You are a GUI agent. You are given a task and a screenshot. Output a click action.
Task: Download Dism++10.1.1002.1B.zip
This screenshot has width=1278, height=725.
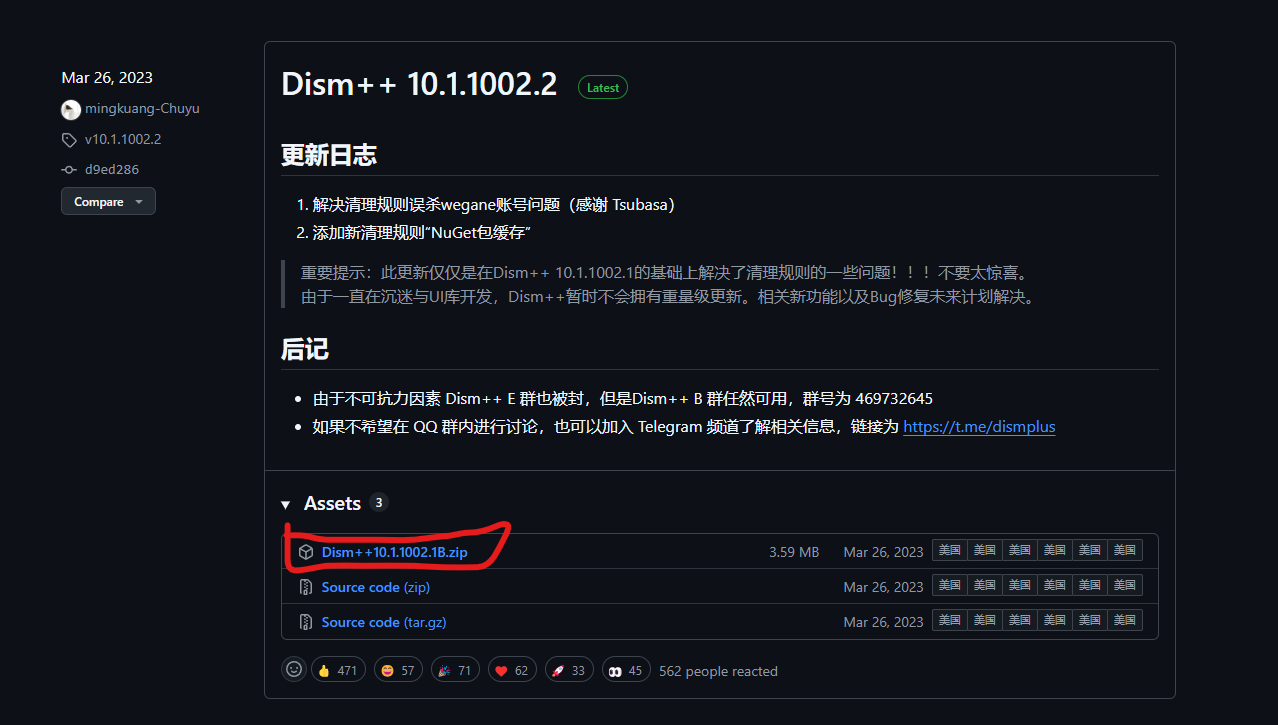pos(407,552)
